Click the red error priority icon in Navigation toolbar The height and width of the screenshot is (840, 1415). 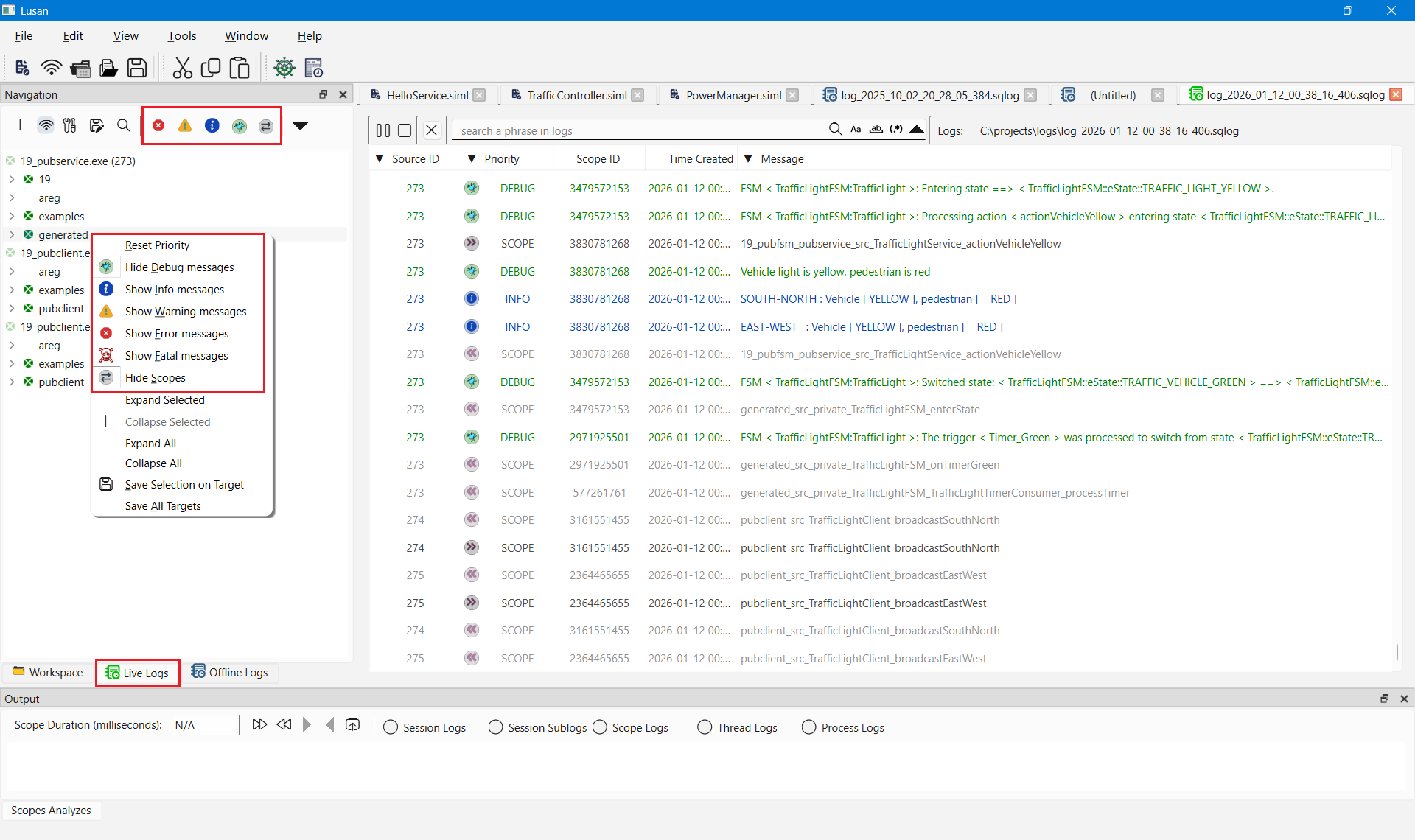(x=158, y=125)
